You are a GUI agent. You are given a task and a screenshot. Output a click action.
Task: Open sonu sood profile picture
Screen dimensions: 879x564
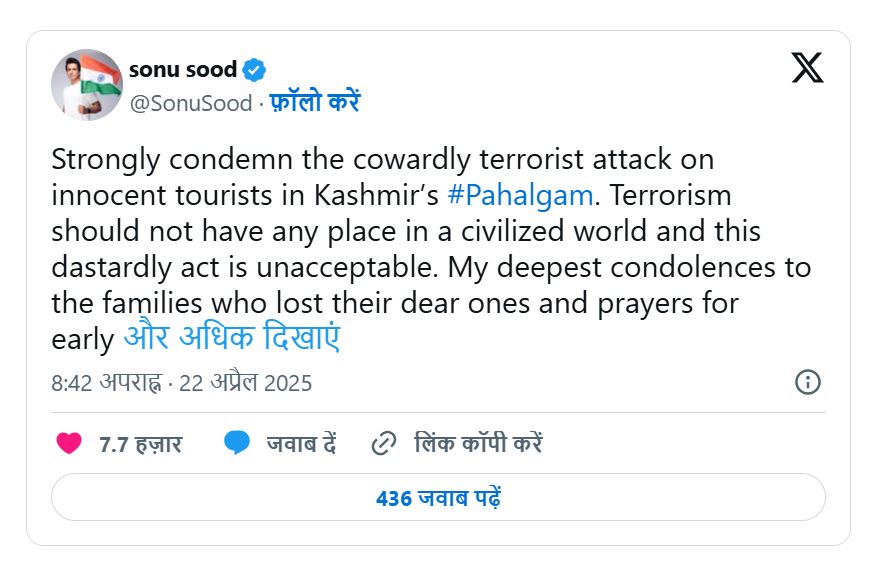click(87, 84)
